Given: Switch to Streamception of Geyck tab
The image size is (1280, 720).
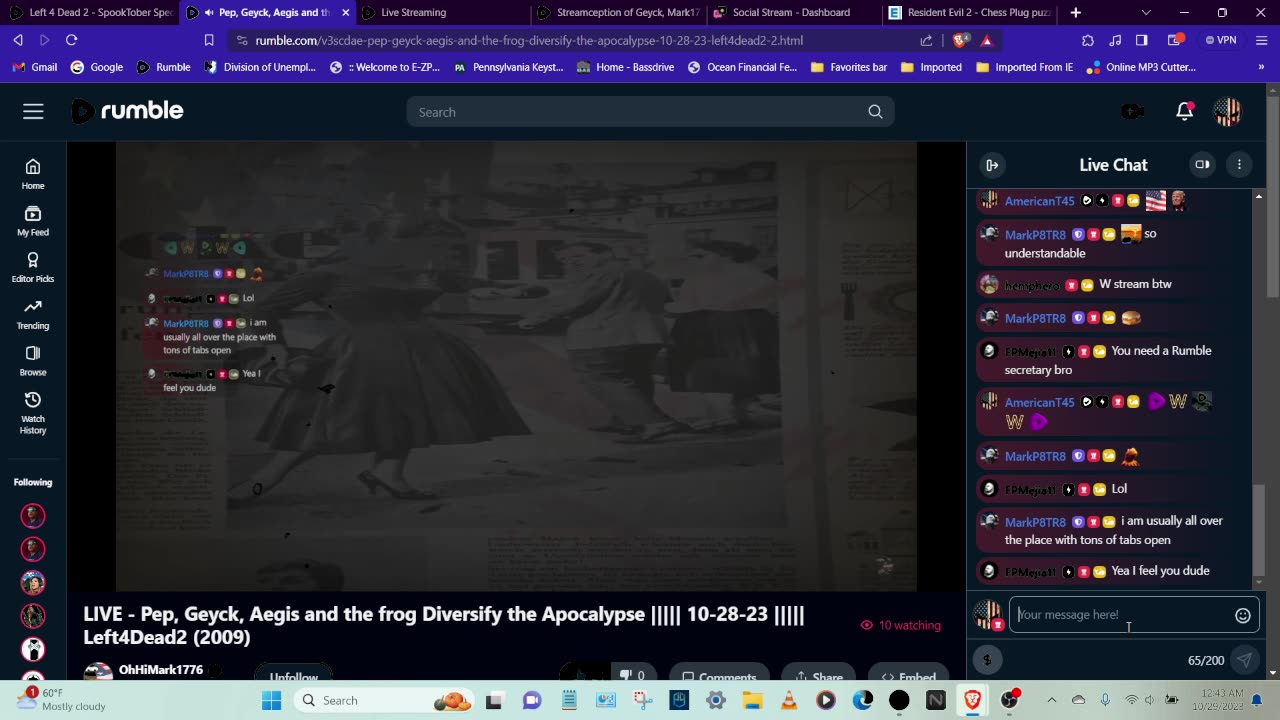Looking at the screenshot, I should tap(618, 13).
